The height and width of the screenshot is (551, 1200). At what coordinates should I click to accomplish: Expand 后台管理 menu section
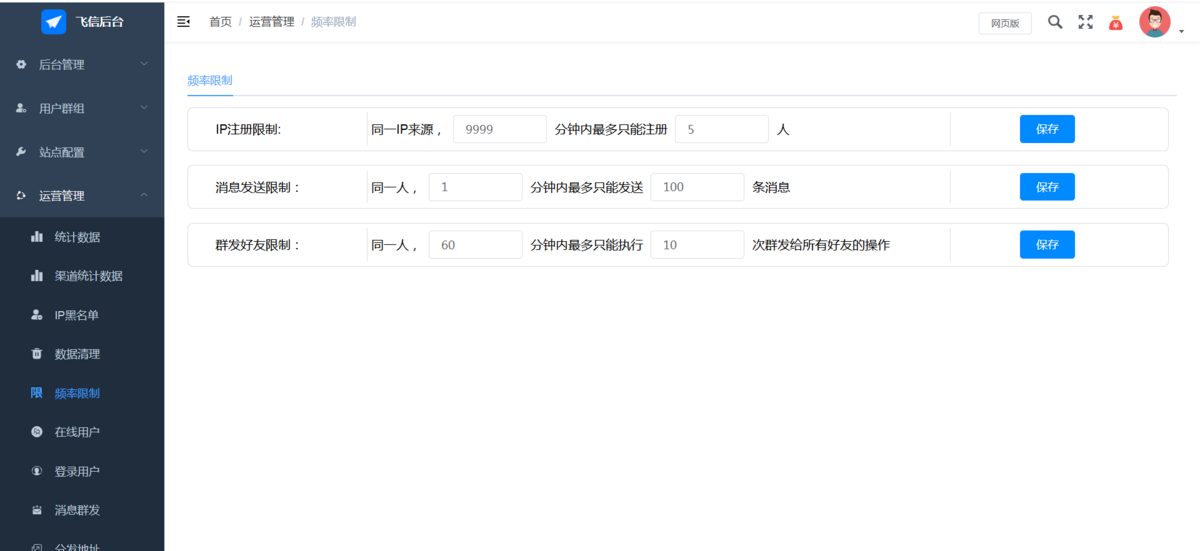point(82,64)
